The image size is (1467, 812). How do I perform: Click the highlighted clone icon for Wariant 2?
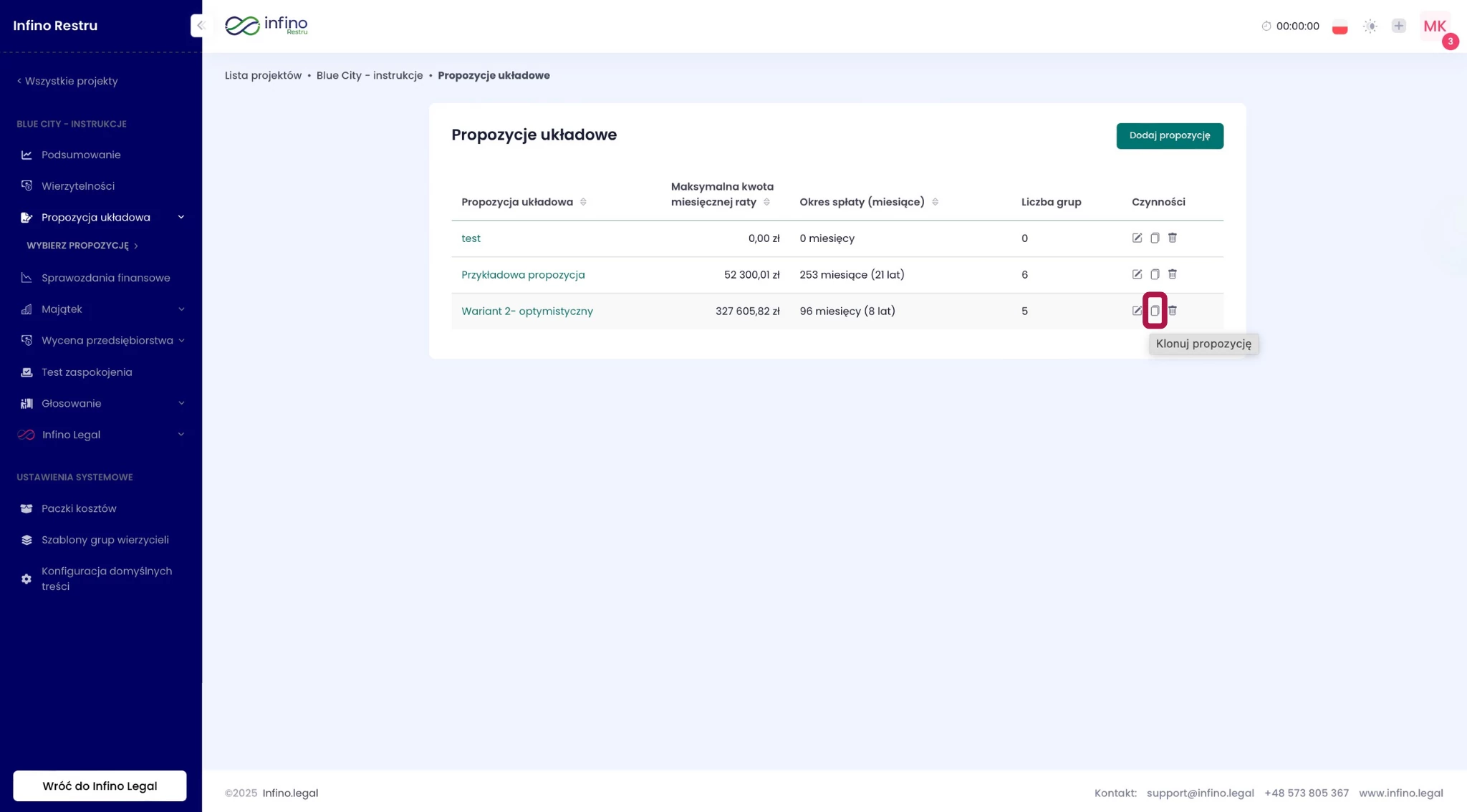point(1155,311)
